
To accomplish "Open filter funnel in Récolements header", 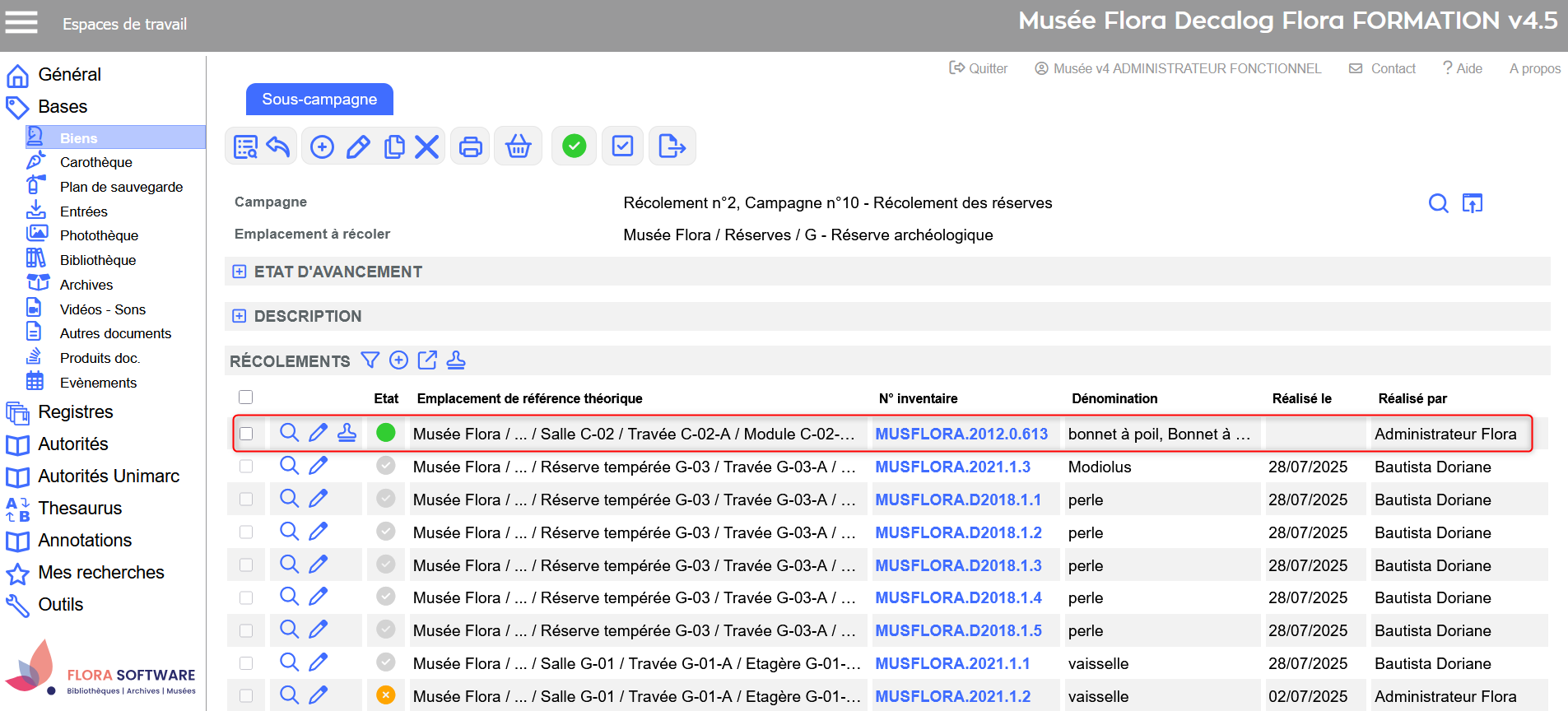I will pyautogui.click(x=370, y=360).
